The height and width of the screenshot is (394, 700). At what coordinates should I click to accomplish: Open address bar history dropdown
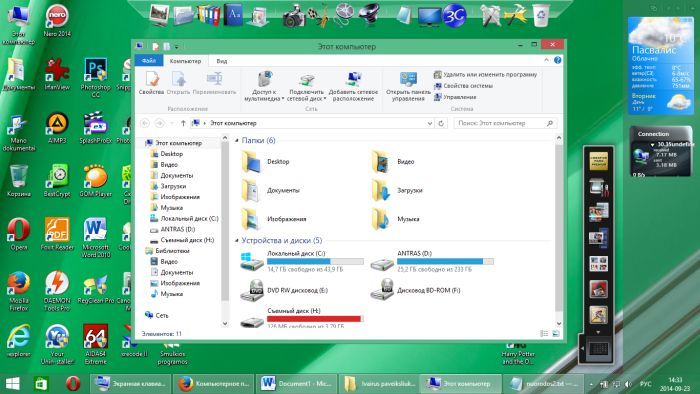click(429, 123)
